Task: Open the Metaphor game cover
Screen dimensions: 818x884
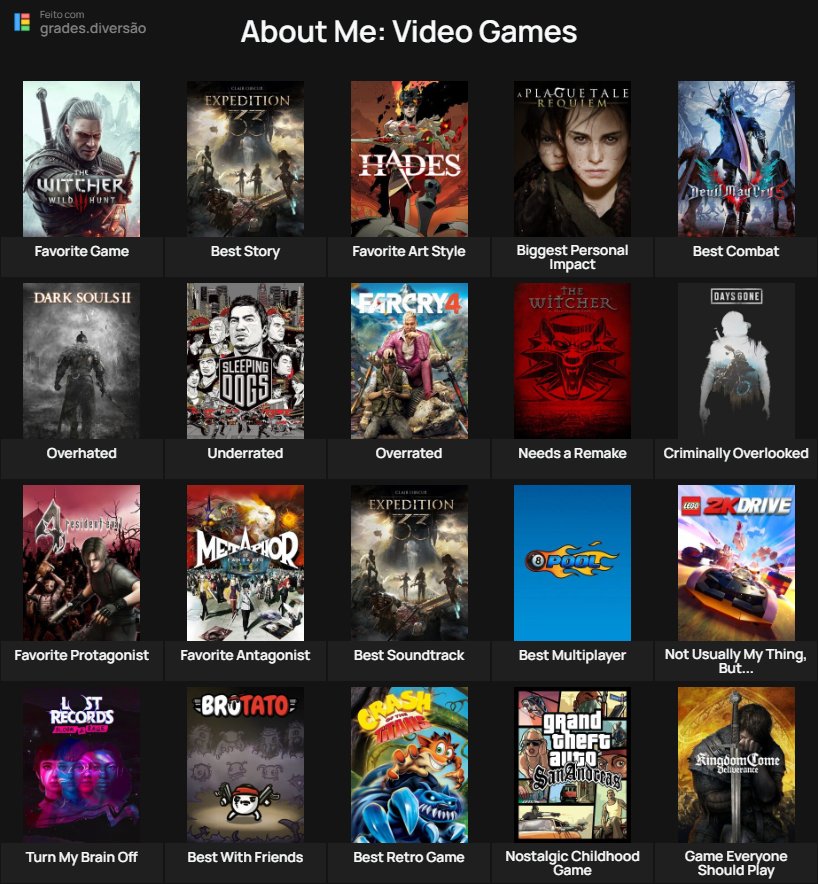Action: pos(245,563)
